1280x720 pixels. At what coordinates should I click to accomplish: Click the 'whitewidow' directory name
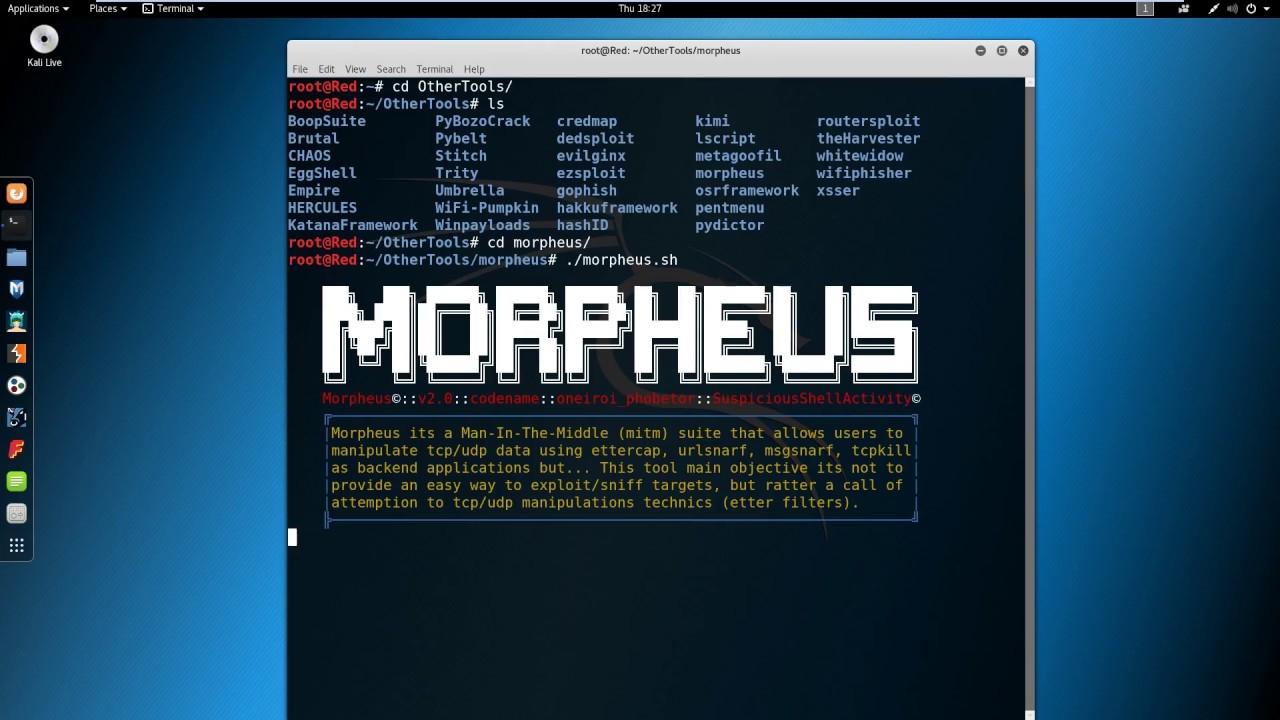(x=860, y=156)
